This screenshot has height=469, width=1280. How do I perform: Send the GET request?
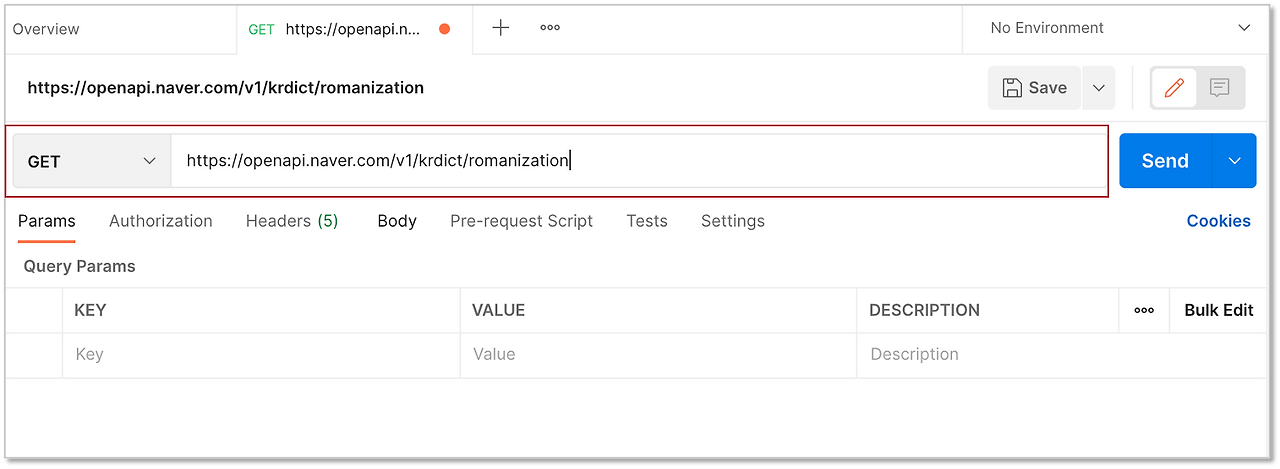click(x=1165, y=161)
